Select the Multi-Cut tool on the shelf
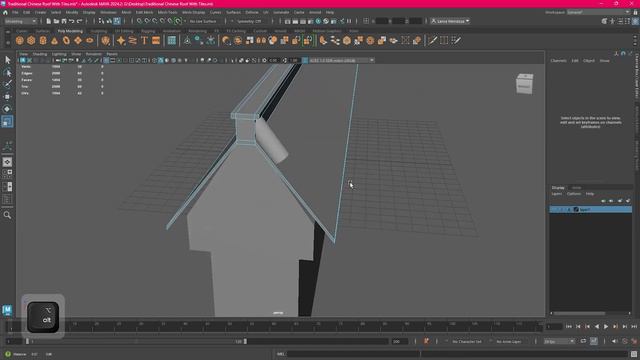 (x=432, y=40)
